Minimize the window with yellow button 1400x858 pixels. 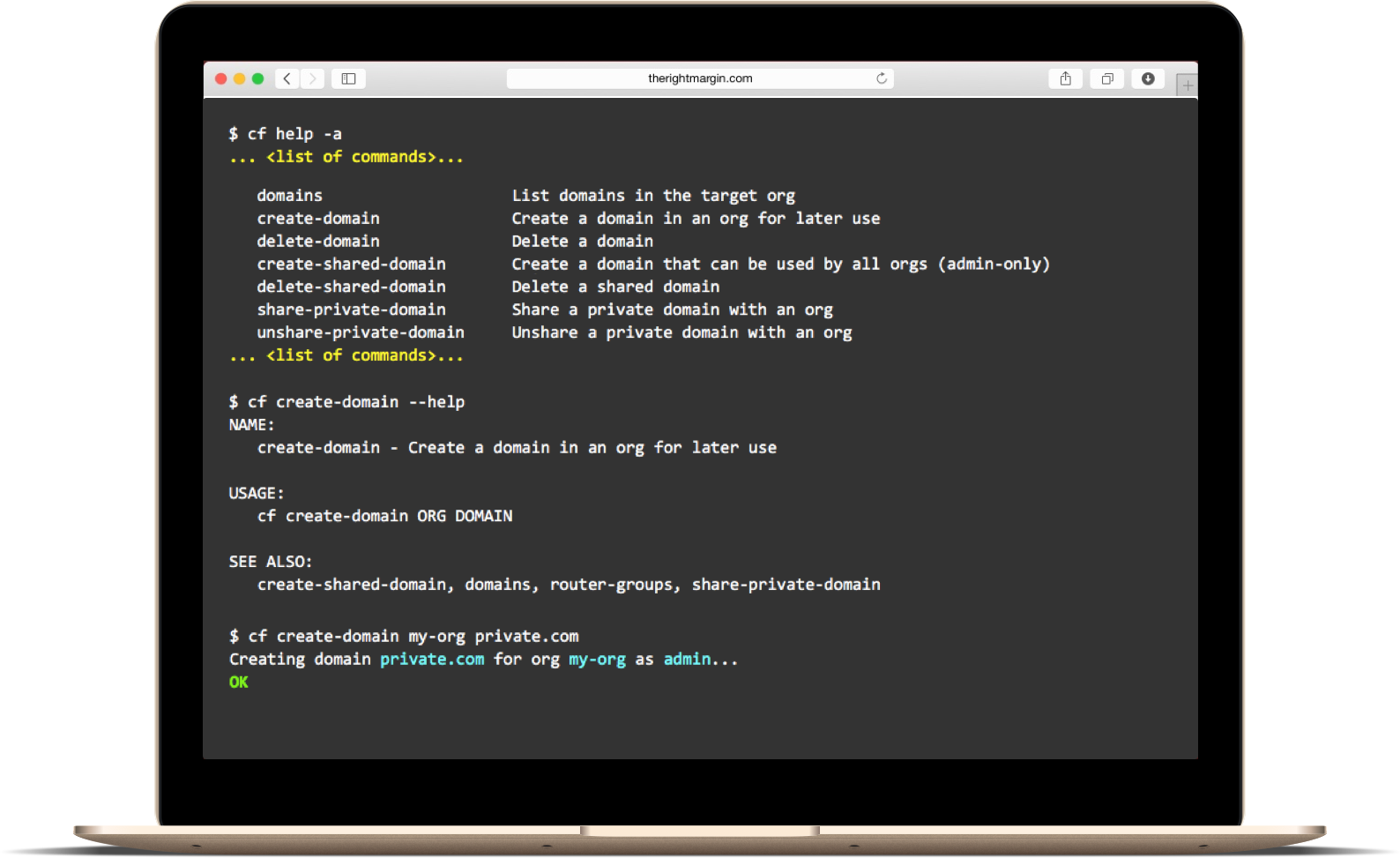(240, 78)
